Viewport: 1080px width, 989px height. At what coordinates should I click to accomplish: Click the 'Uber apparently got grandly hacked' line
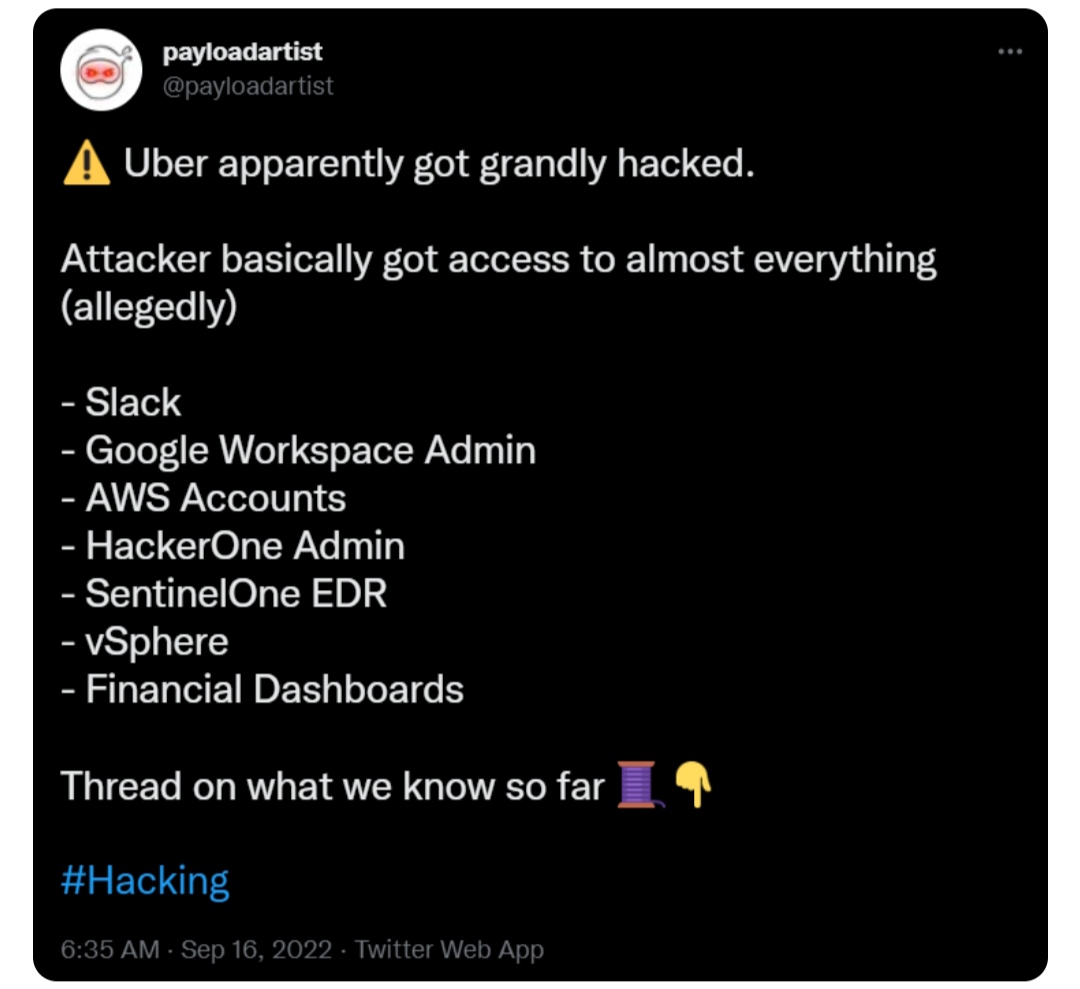click(439, 164)
